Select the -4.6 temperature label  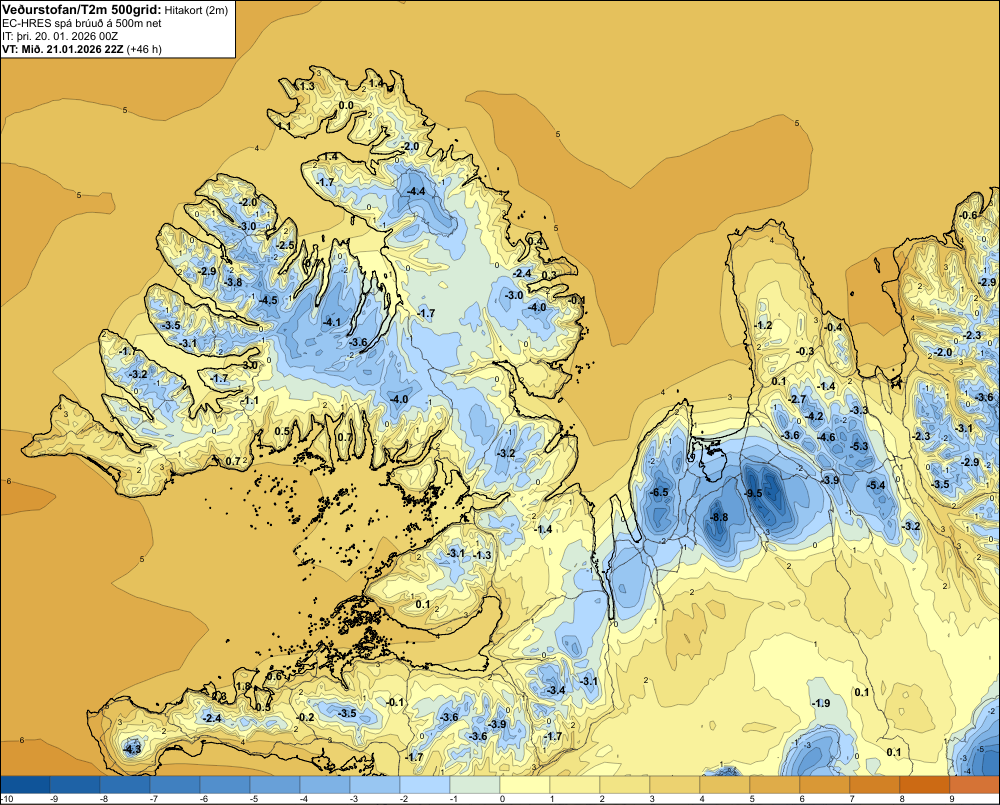pyautogui.click(x=827, y=437)
